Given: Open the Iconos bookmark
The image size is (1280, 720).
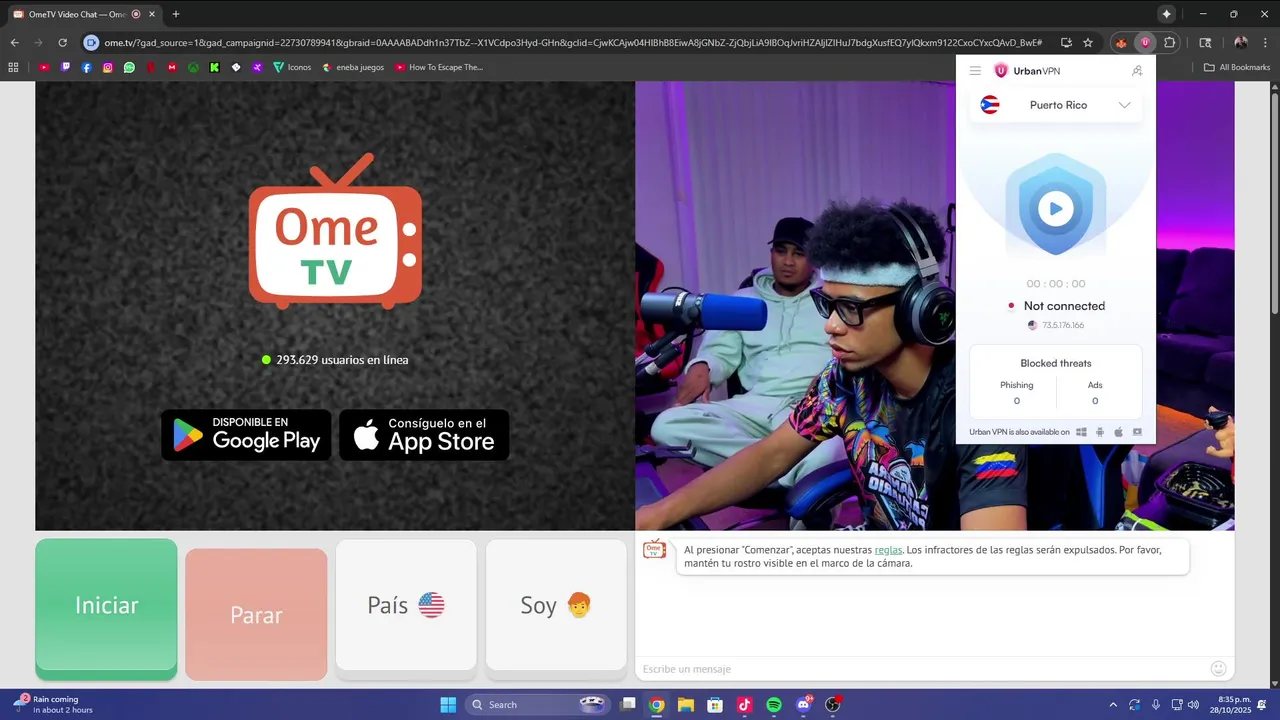Looking at the screenshot, I should coord(292,67).
